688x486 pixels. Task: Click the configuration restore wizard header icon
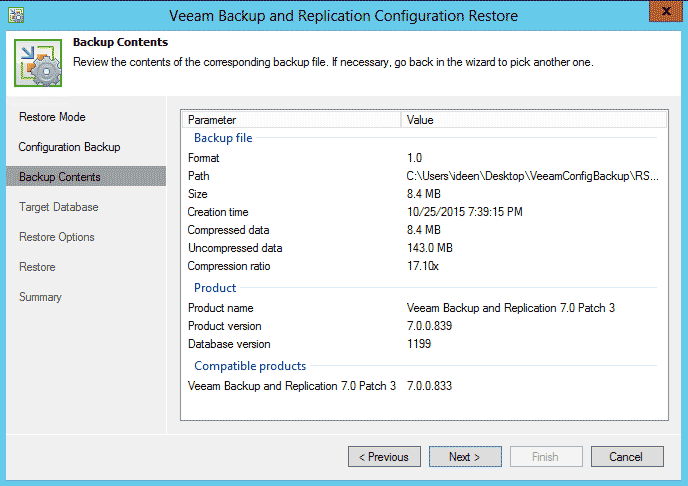click(x=38, y=63)
